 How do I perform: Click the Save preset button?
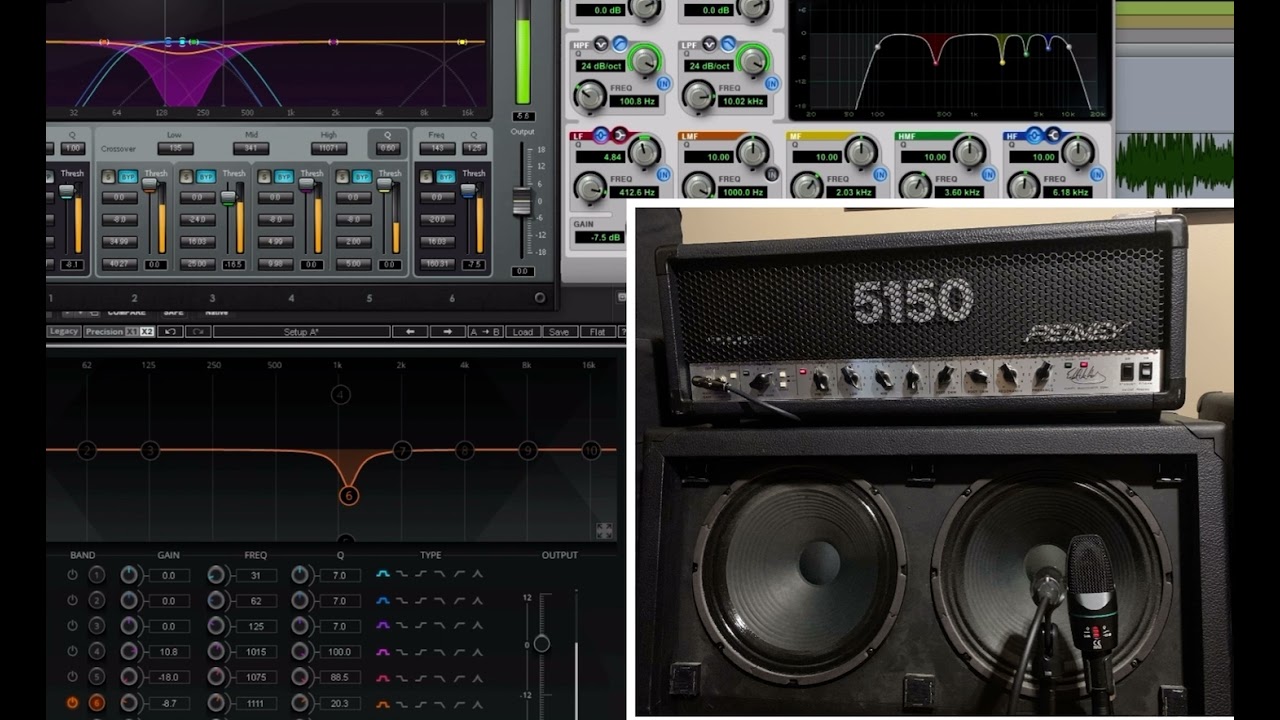559,332
